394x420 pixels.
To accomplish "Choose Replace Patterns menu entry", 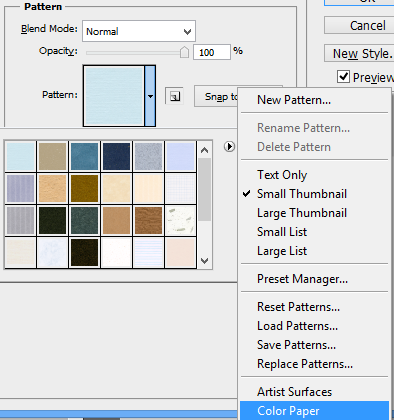I will click(x=314, y=364).
